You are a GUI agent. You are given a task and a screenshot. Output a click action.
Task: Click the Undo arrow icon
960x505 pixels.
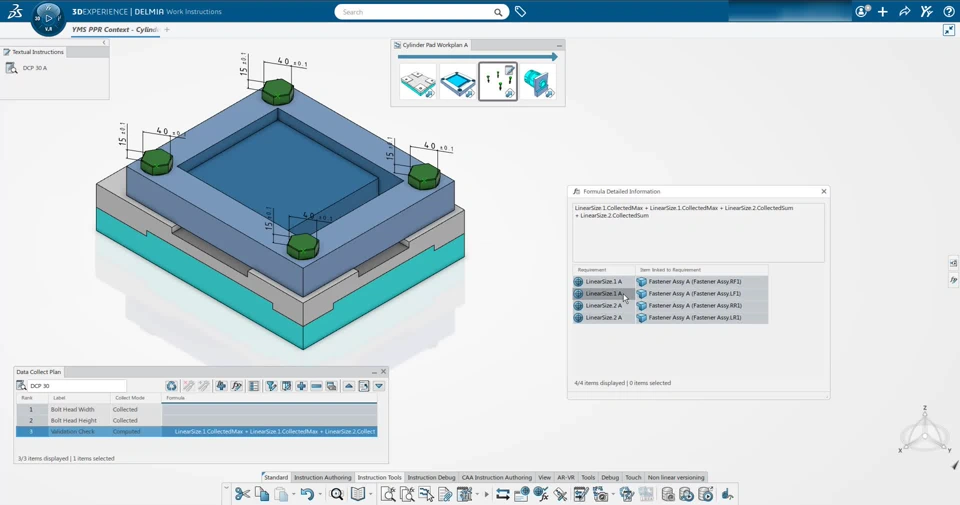[307, 494]
